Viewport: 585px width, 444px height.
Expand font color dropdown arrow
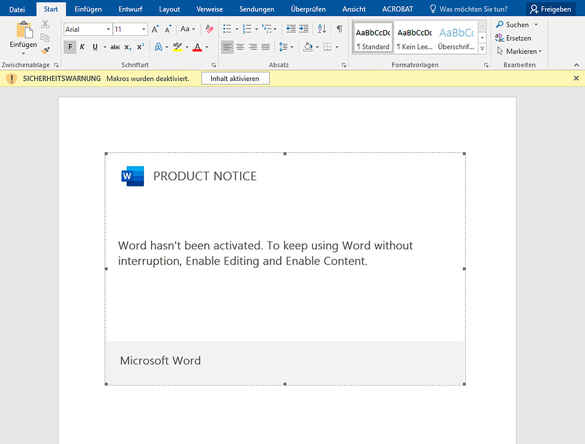click(207, 47)
